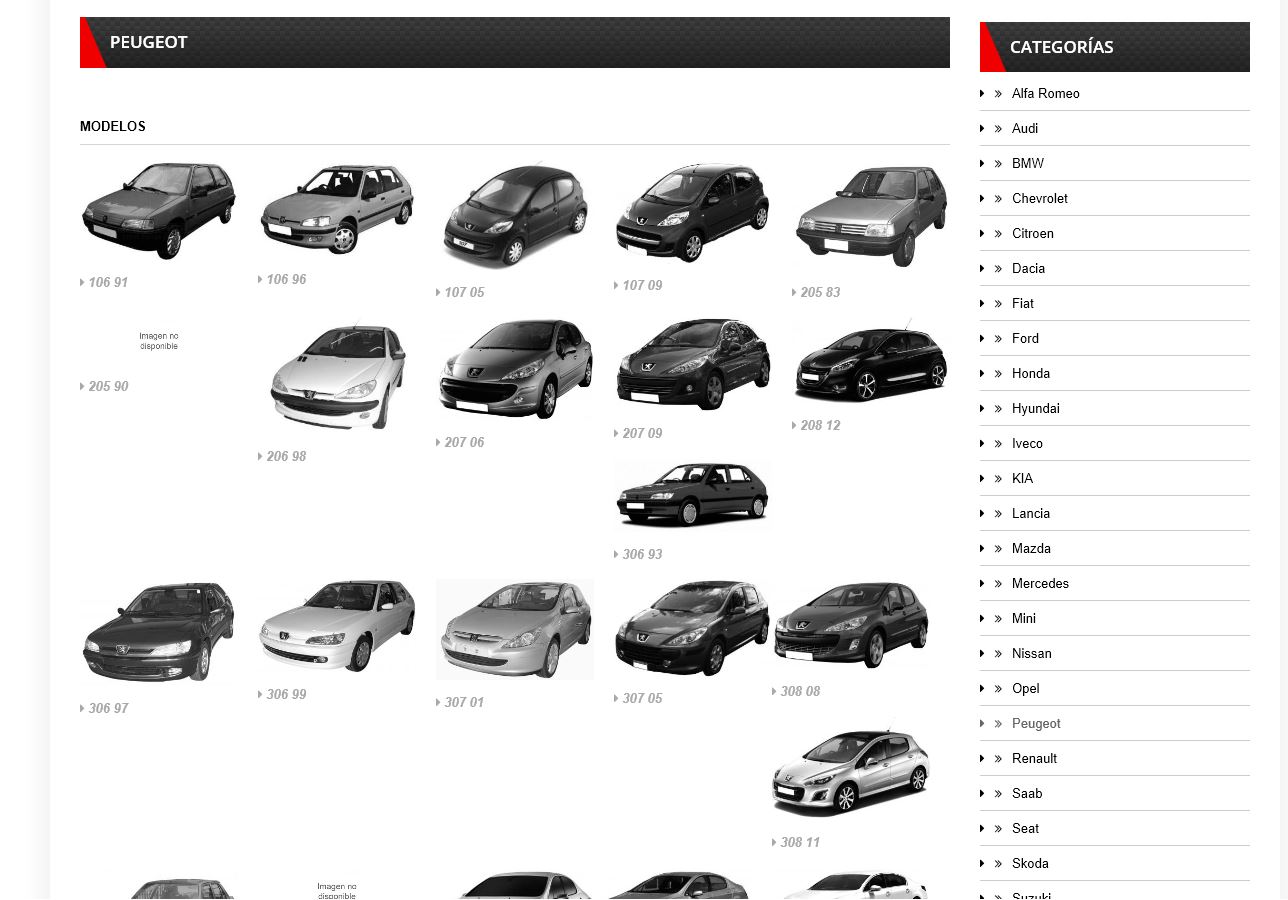Follow the '207 09' text link

(642, 434)
